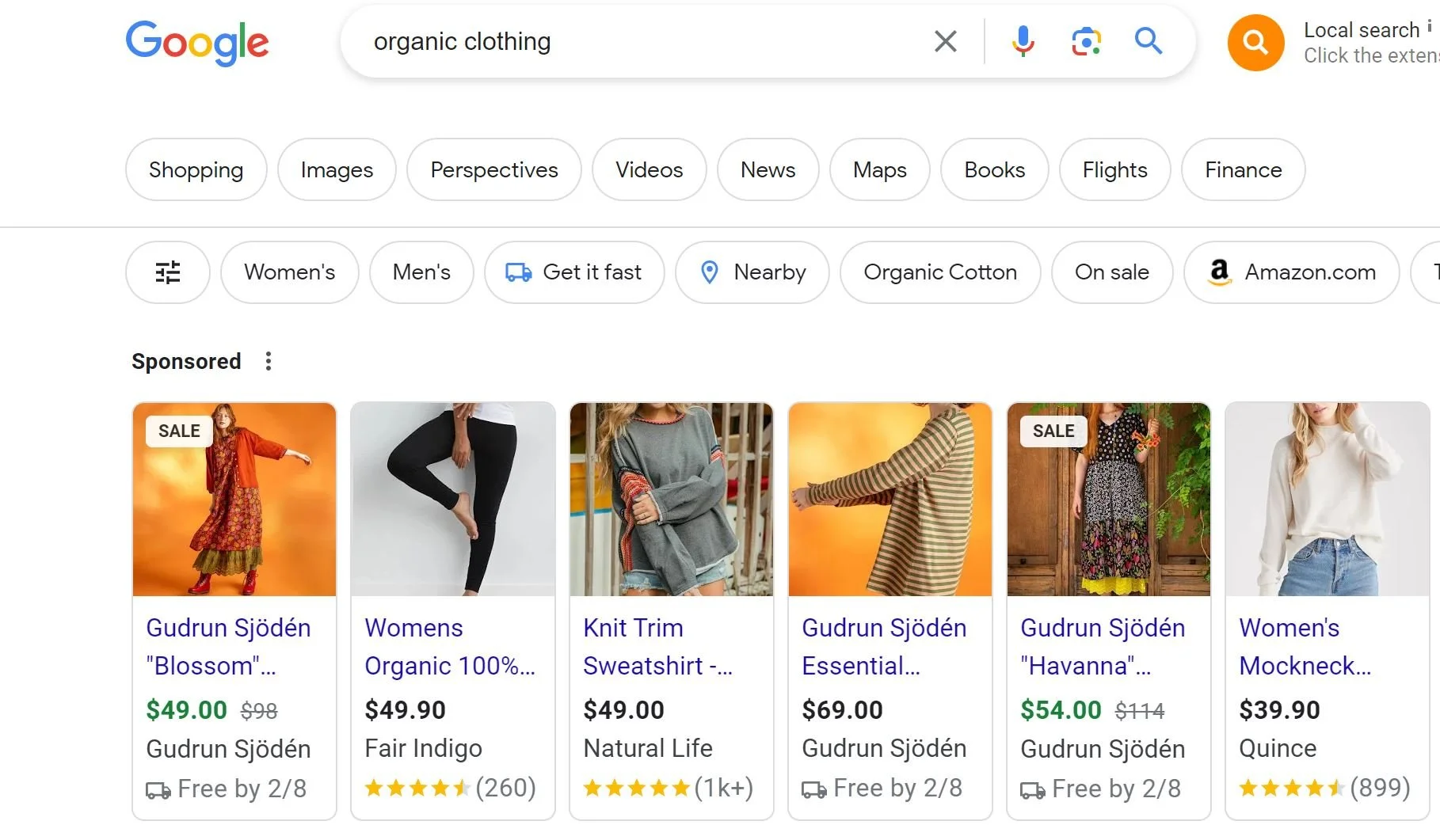The width and height of the screenshot is (1440, 840).
Task: Open Google Lens image search
Action: click(1086, 41)
